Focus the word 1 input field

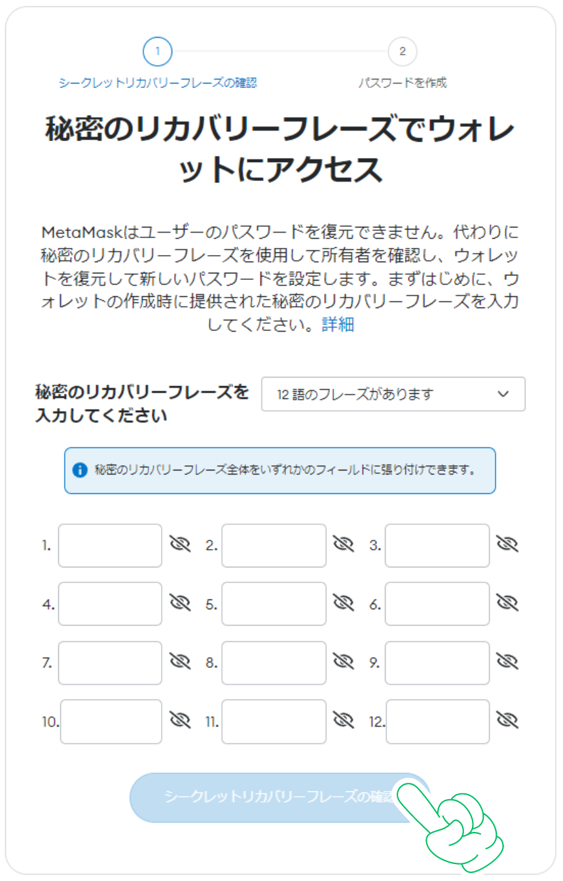pos(110,546)
